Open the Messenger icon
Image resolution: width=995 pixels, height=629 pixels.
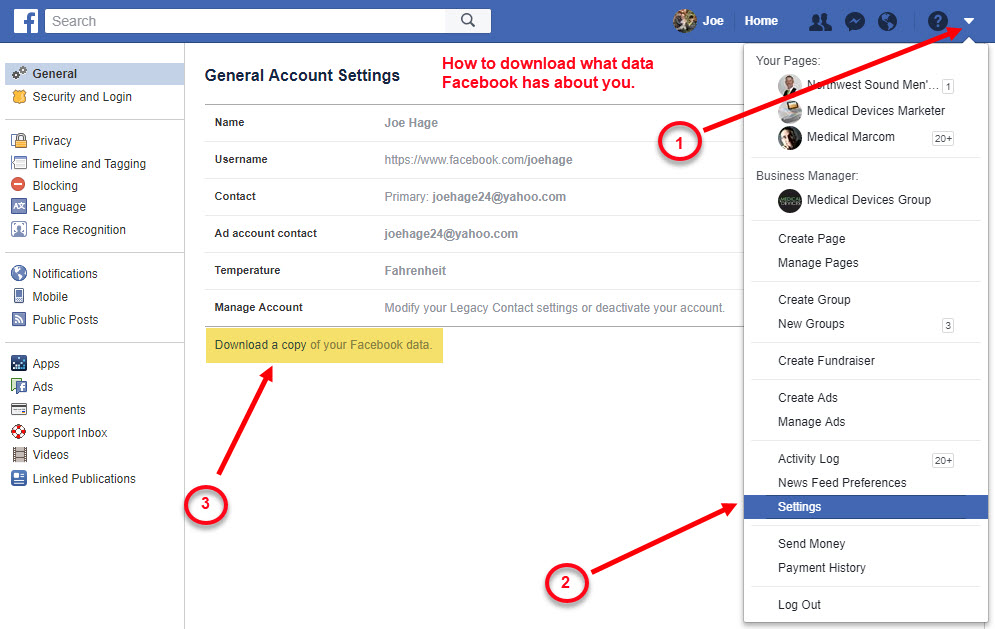click(x=855, y=22)
